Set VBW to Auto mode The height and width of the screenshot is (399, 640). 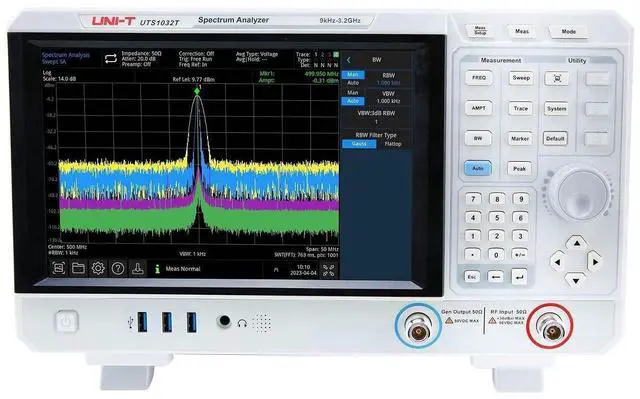click(x=353, y=101)
